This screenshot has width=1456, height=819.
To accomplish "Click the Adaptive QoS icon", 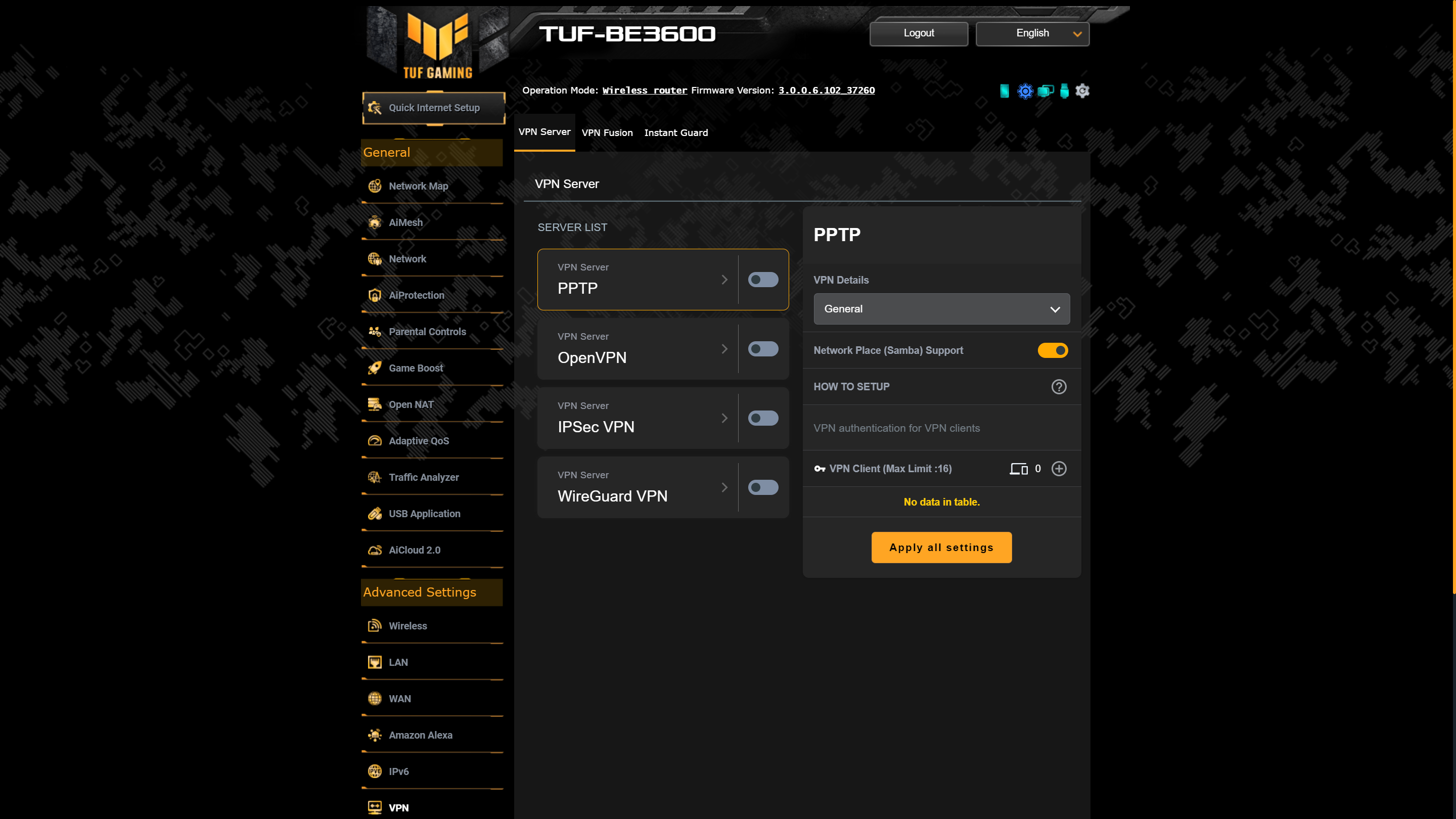I will pos(375,440).
